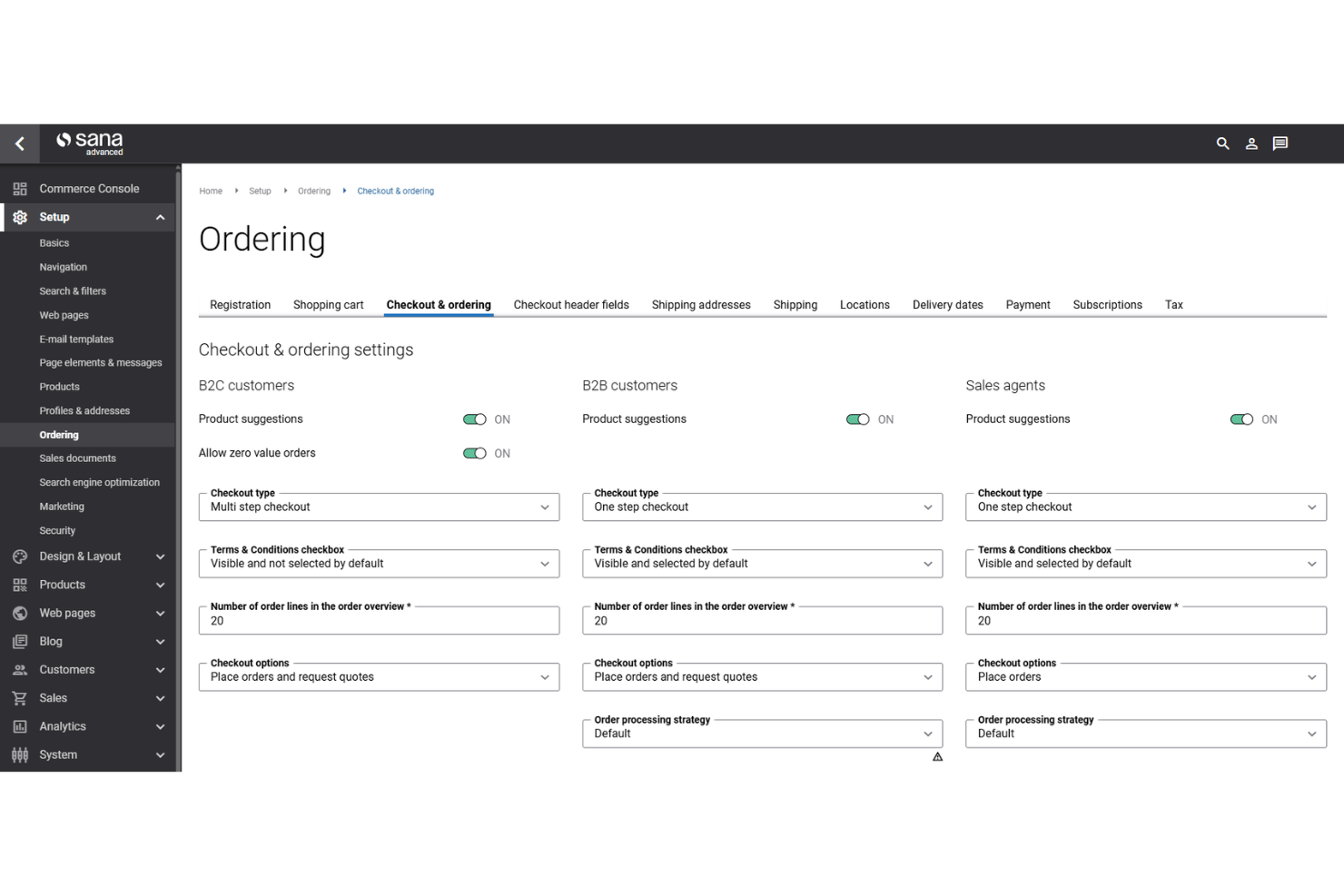The height and width of the screenshot is (896, 1344).
Task: Click the Home breadcrumb link
Action: (211, 191)
